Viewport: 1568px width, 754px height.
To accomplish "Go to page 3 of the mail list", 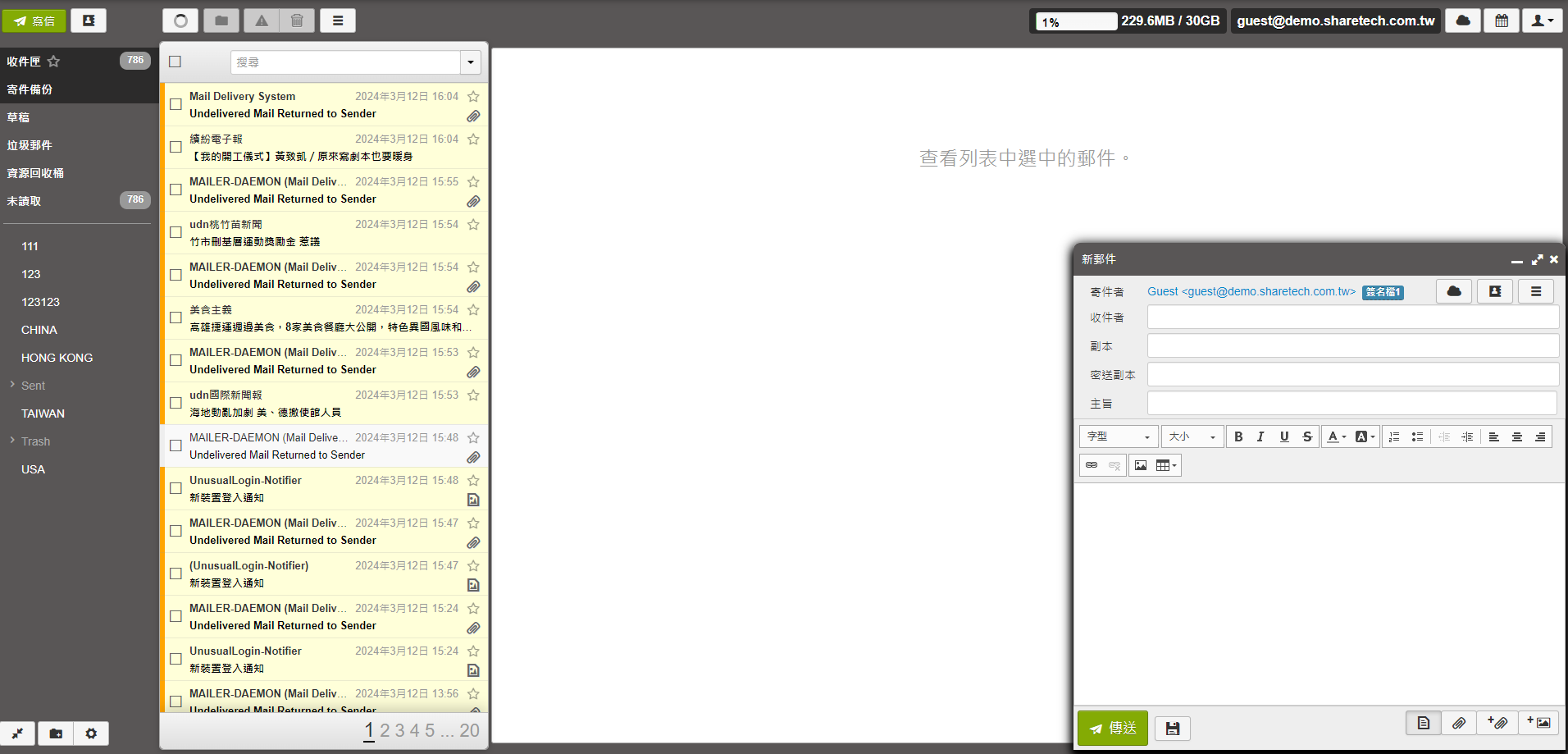I will coord(399,730).
